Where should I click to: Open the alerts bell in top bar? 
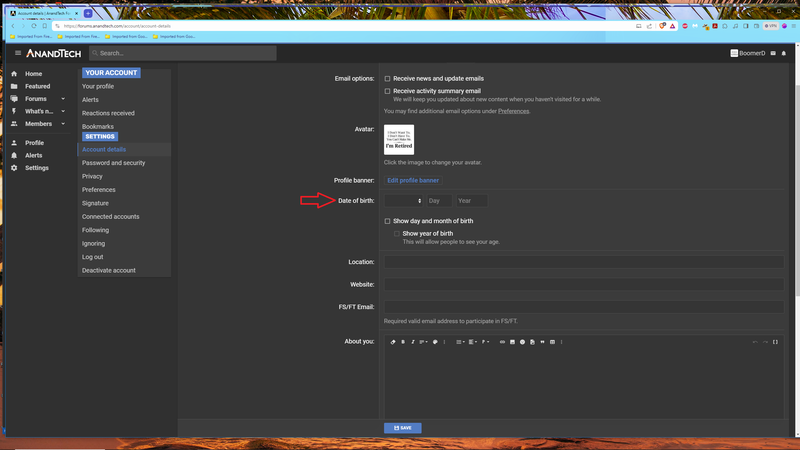pyautogui.click(x=784, y=53)
